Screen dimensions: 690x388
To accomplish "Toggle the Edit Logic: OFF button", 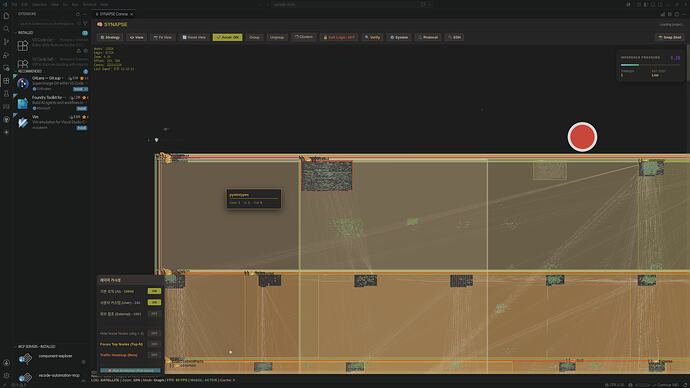I will pyautogui.click(x=339, y=37).
